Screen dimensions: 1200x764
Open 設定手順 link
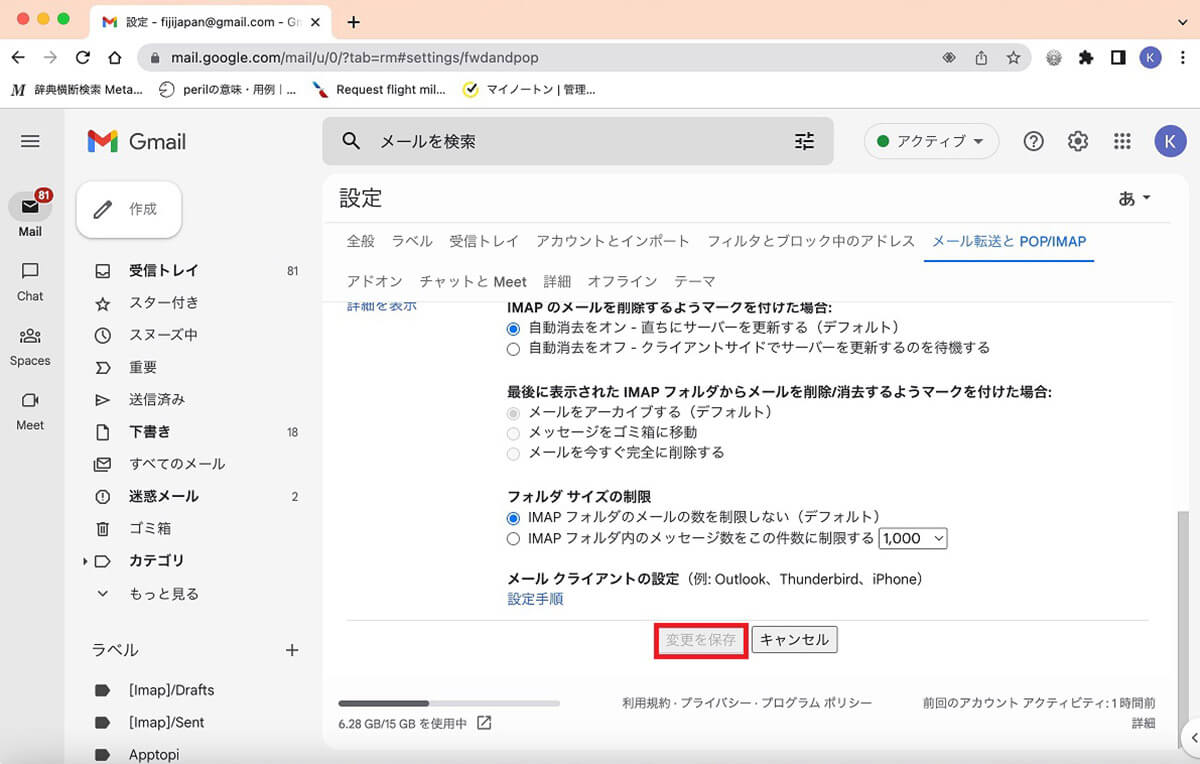pos(535,599)
